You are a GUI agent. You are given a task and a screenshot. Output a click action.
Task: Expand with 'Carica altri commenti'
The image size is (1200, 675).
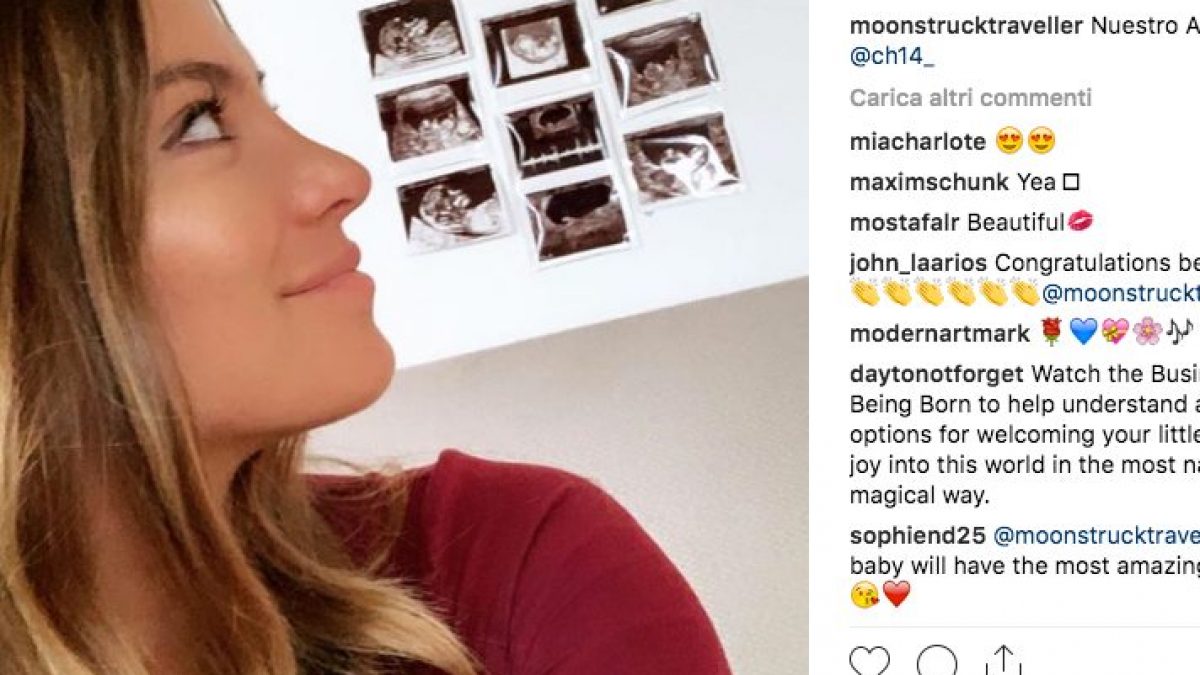tap(970, 98)
